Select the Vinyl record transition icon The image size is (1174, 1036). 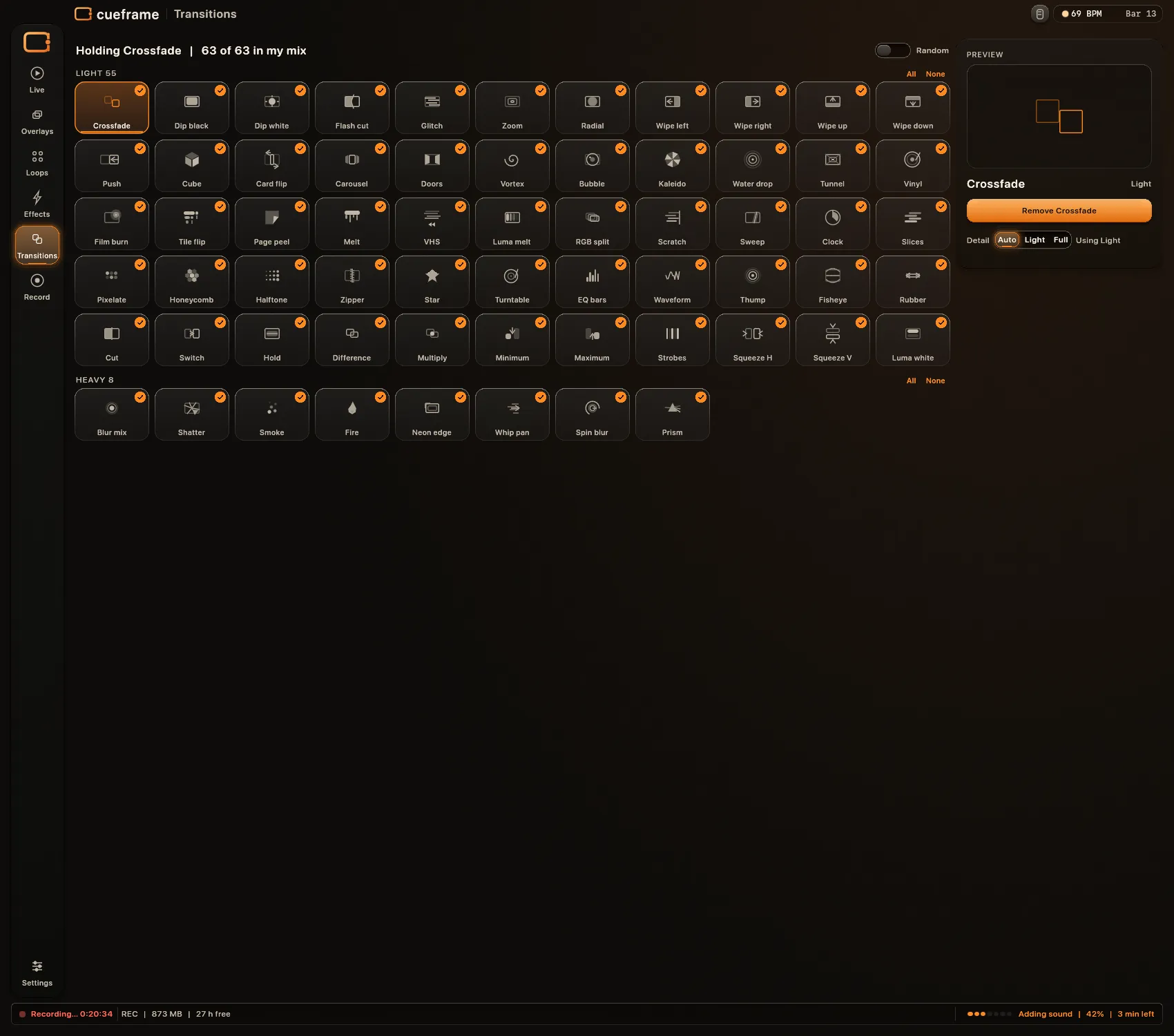pyautogui.click(x=912, y=160)
